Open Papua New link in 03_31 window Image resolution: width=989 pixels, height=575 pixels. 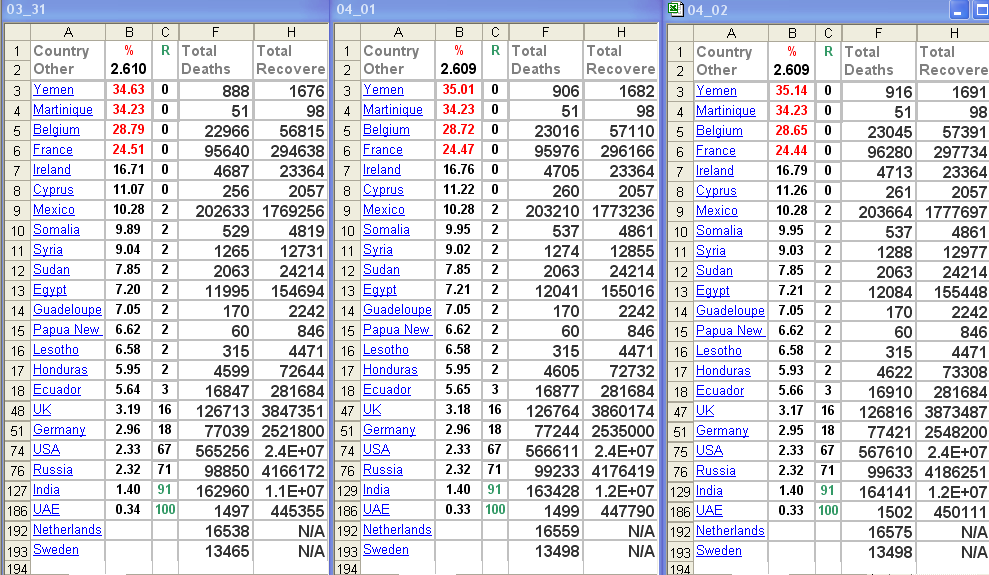click(66, 329)
